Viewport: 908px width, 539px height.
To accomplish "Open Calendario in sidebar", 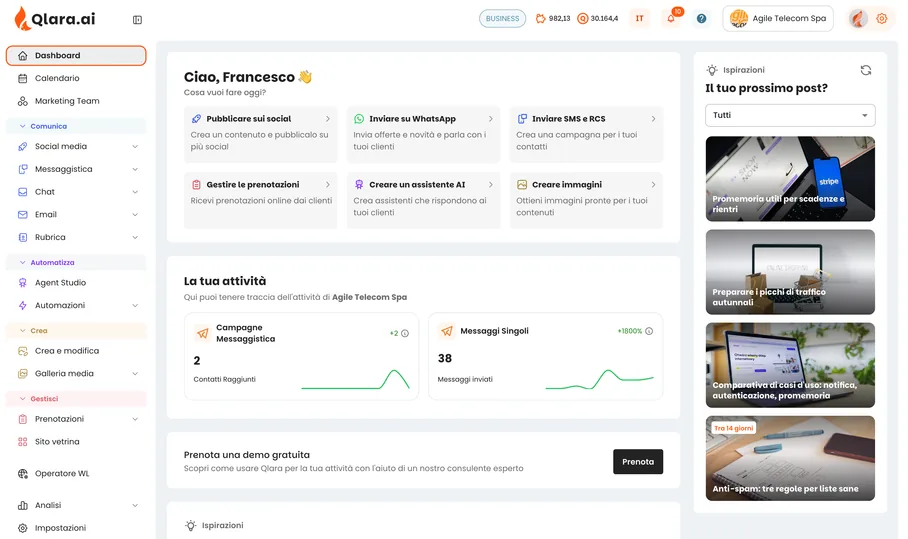I will [76, 78].
